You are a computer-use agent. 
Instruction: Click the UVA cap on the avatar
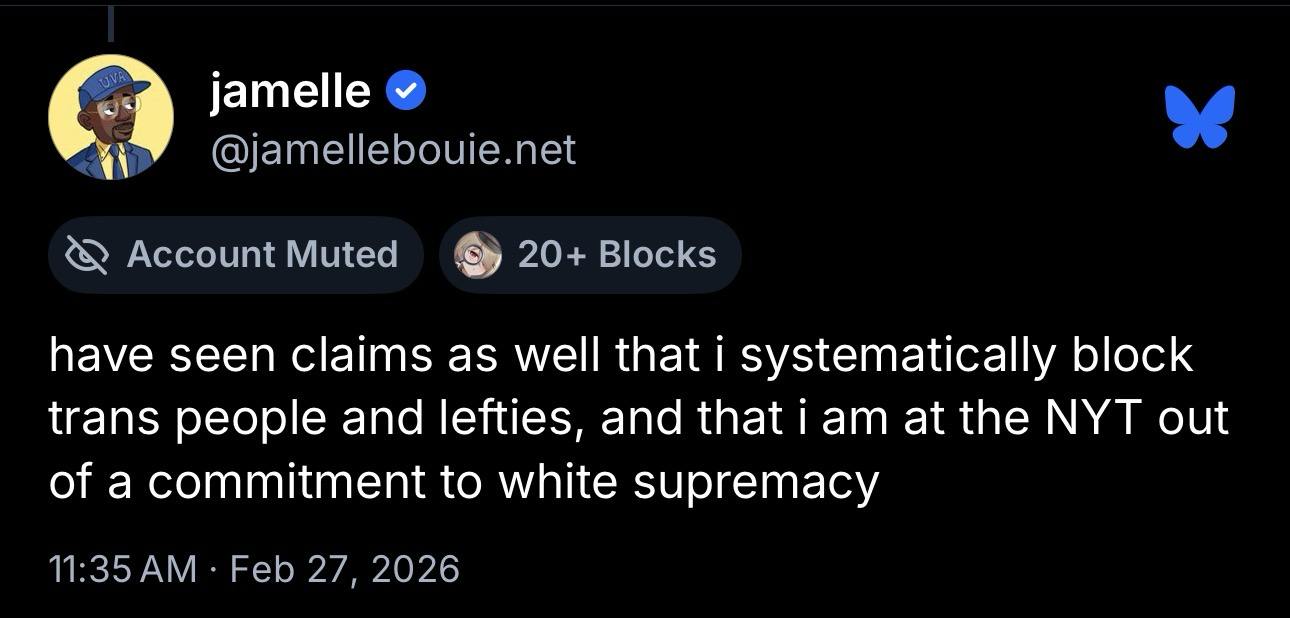tap(115, 80)
